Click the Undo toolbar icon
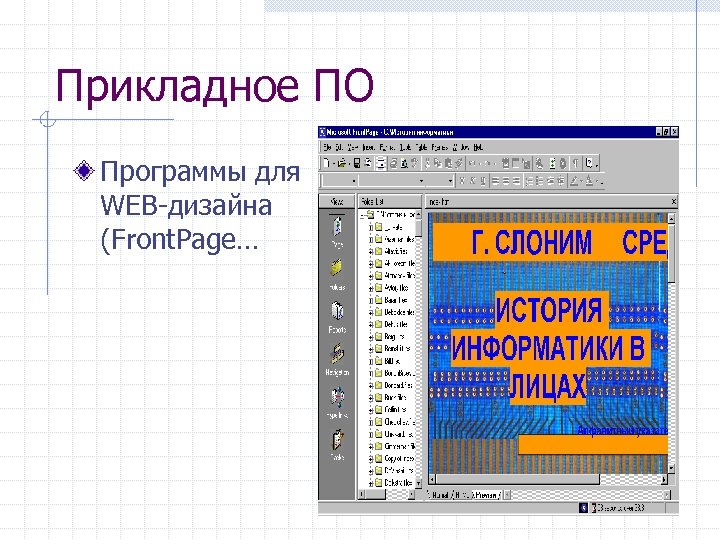The width and height of the screenshot is (720, 540). [472, 163]
